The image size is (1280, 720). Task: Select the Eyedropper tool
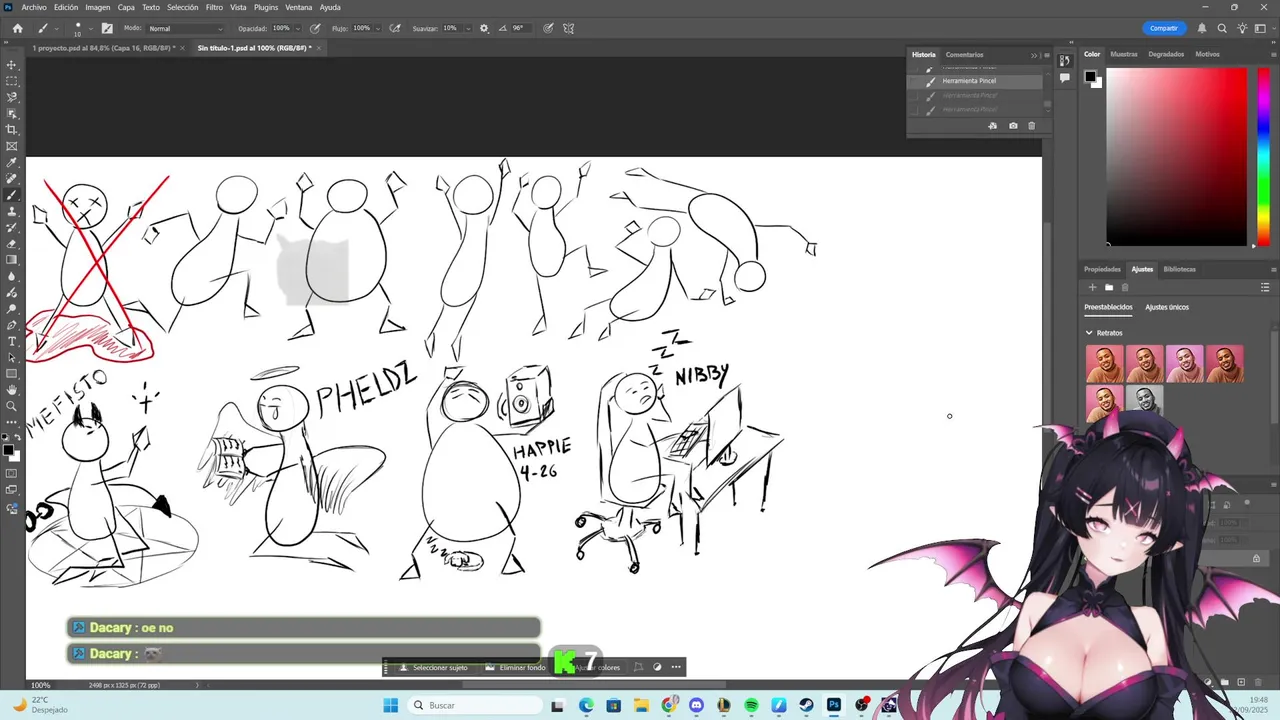pos(12,162)
